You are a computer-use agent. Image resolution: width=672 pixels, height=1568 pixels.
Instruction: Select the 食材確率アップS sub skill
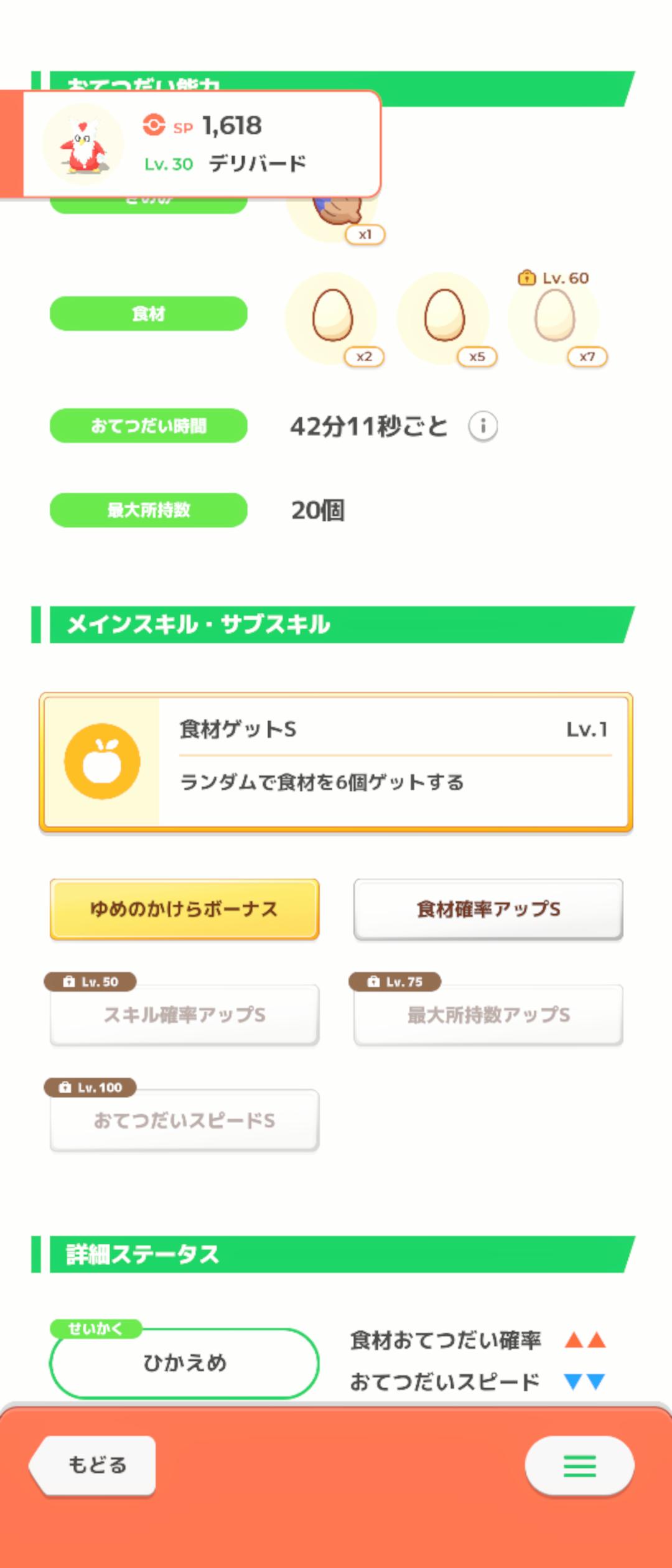pos(488,909)
